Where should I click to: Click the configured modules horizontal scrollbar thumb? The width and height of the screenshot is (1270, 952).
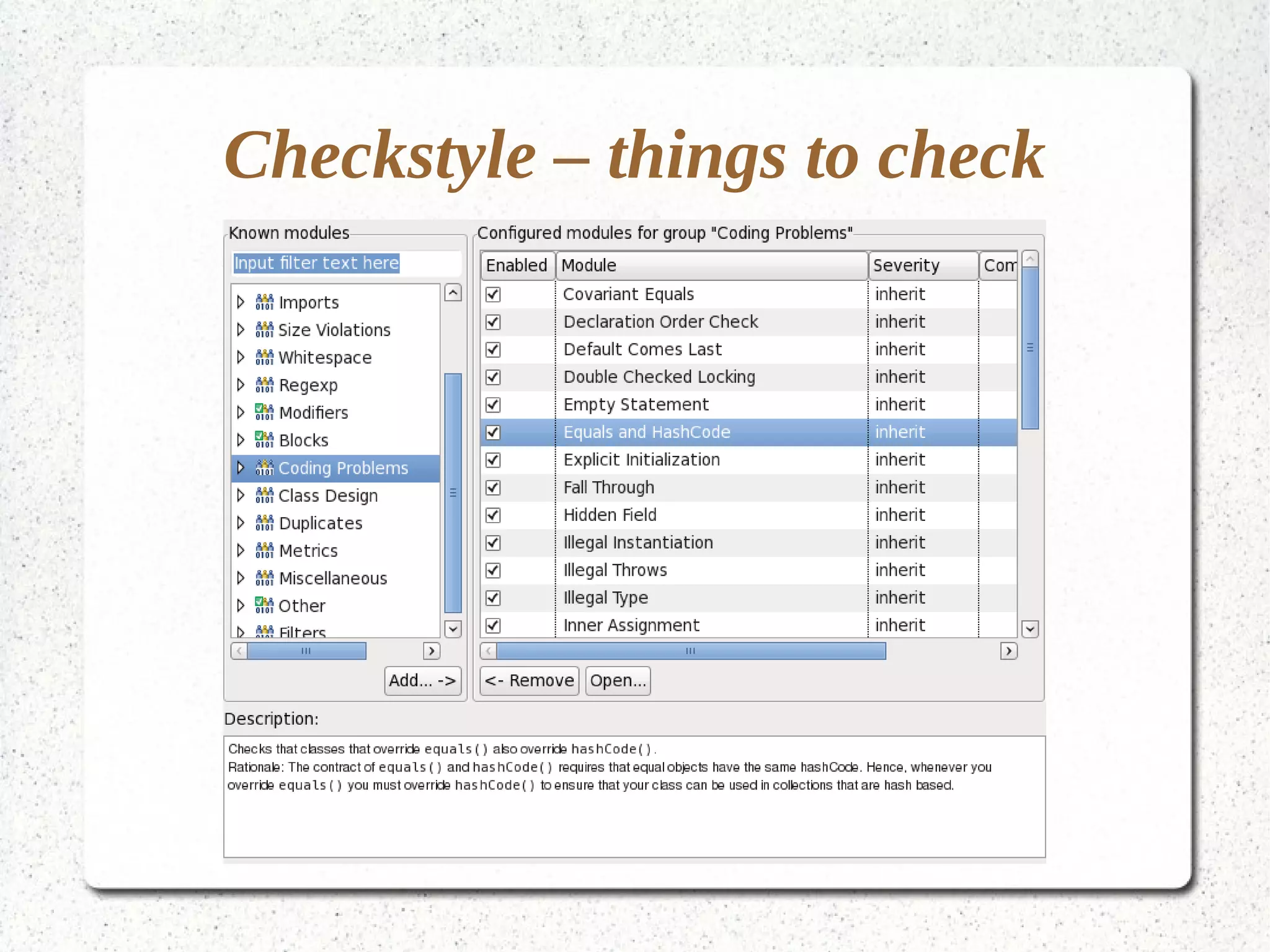(690, 651)
